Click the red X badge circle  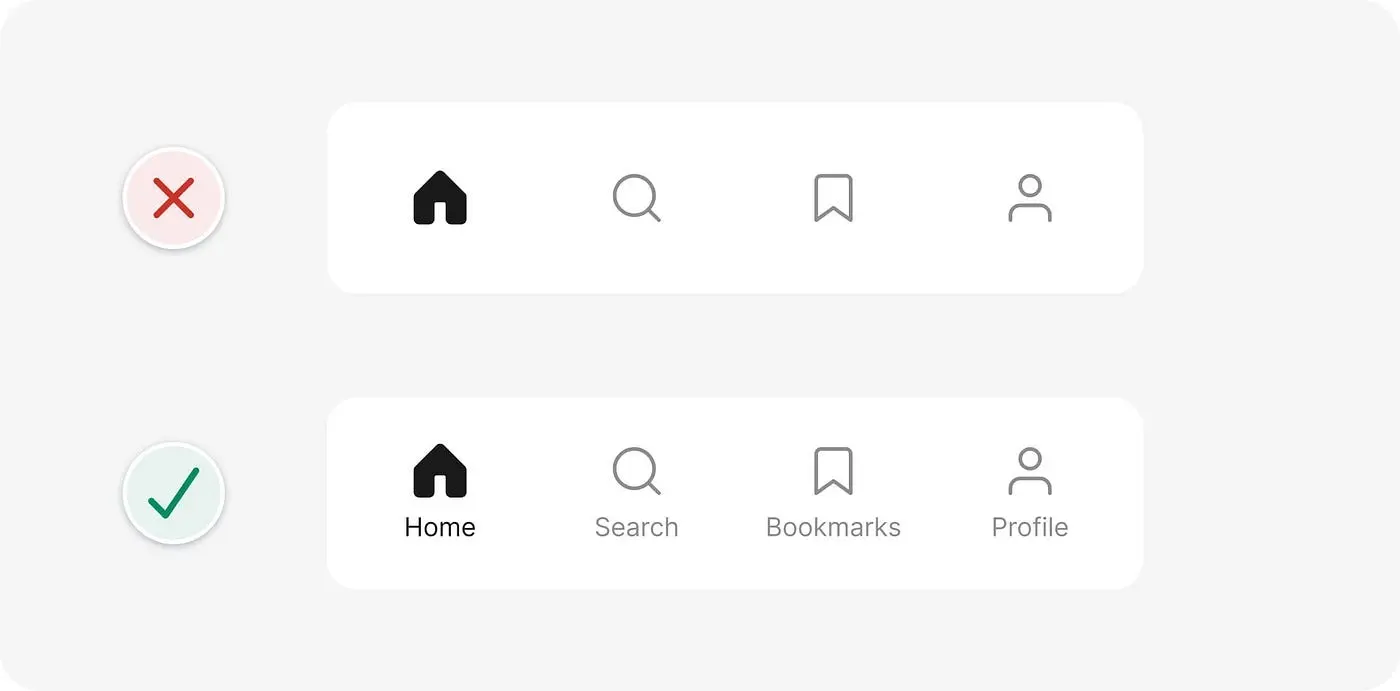tap(174, 198)
